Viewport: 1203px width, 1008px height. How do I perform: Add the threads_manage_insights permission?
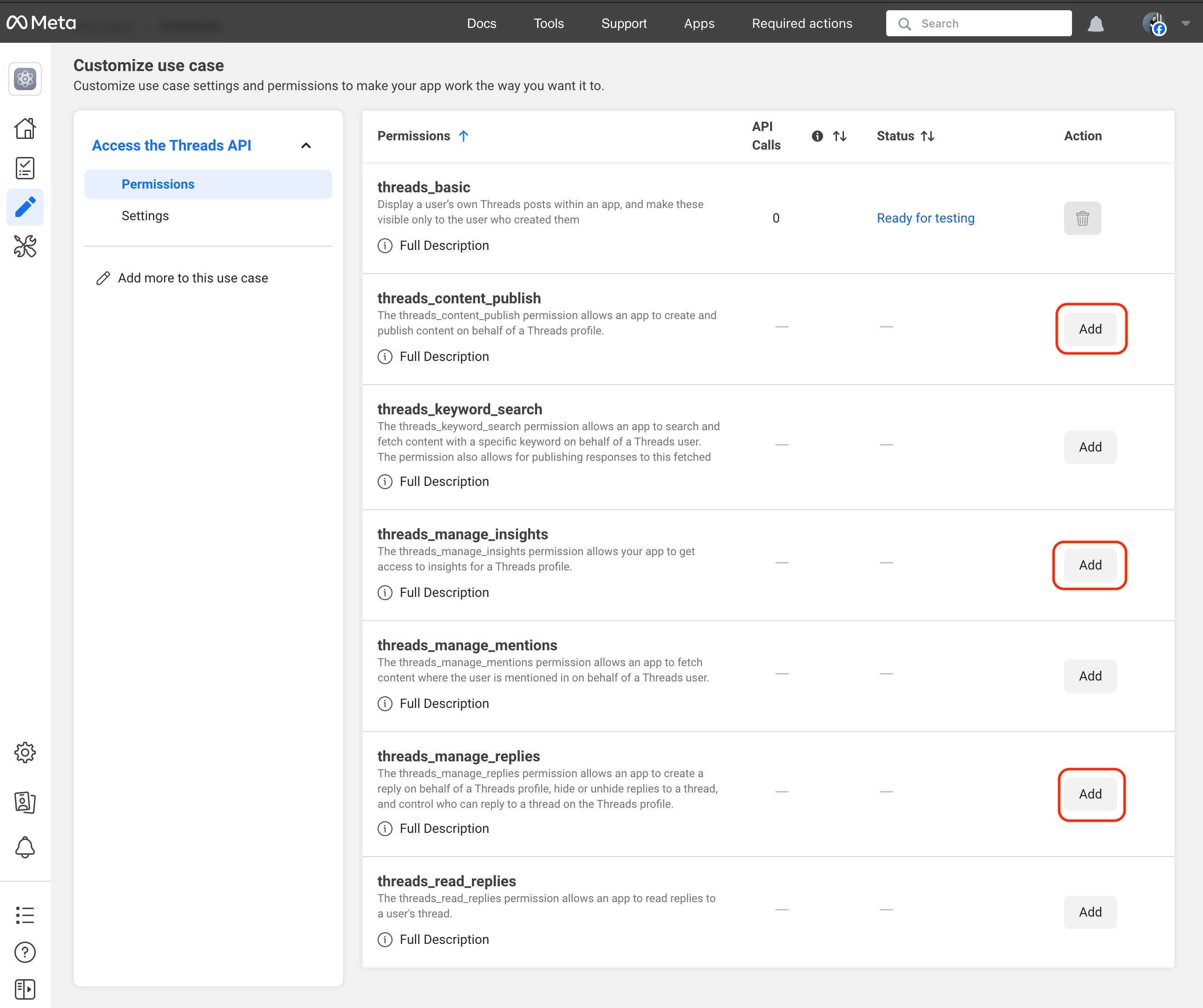(1090, 565)
